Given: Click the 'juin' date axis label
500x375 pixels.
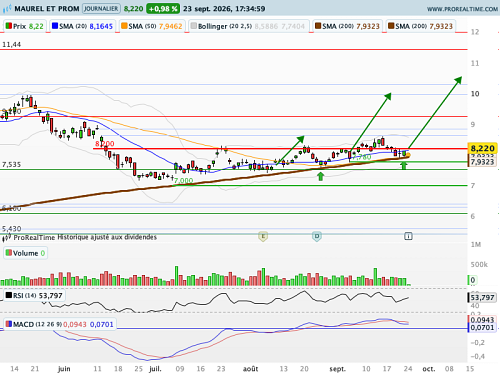Looking at the screenshot, I should 64,369.
